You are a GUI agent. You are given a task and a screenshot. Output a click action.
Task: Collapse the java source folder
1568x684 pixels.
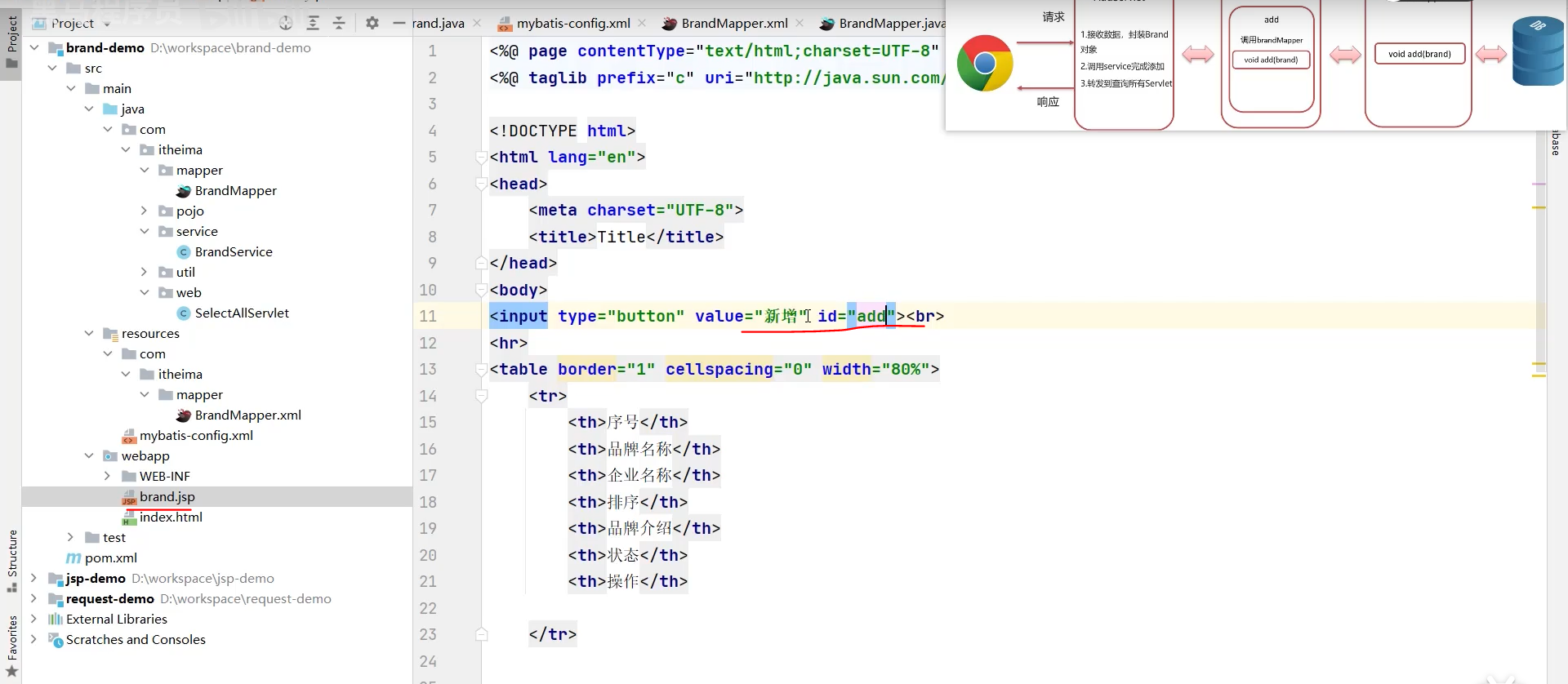pos(89,109)
